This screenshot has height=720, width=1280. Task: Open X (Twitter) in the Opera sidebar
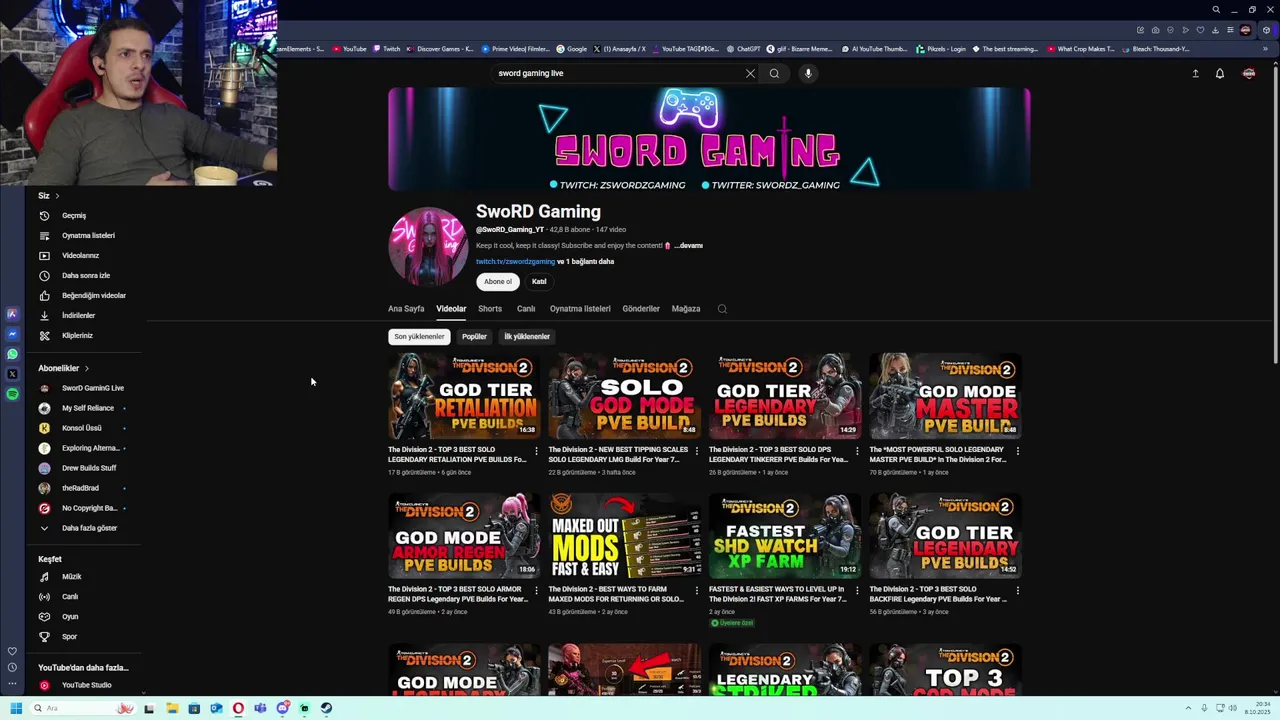coord(12,374)
